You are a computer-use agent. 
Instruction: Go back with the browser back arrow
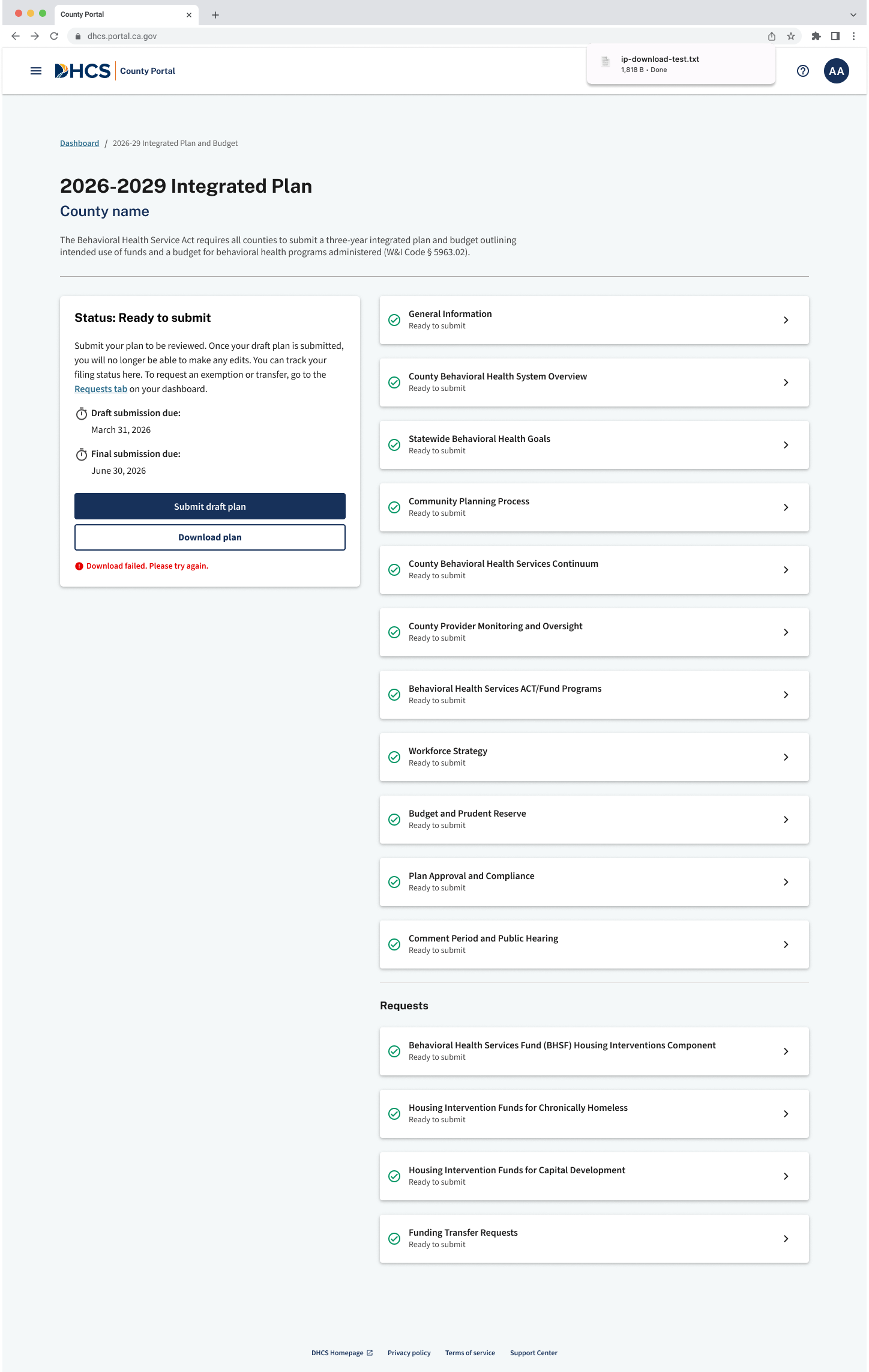click(x=16, y=36)
